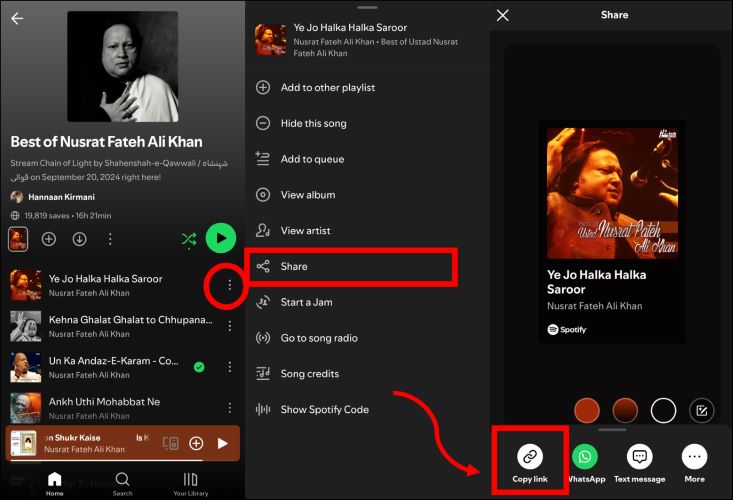Open options for Ankh Uthi Mohabbat Ne

(x=230, y=408)
